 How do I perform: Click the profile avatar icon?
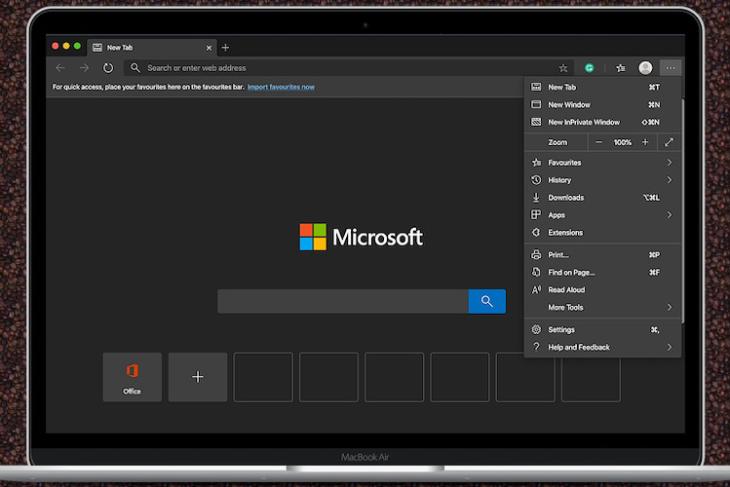(645, 68)
